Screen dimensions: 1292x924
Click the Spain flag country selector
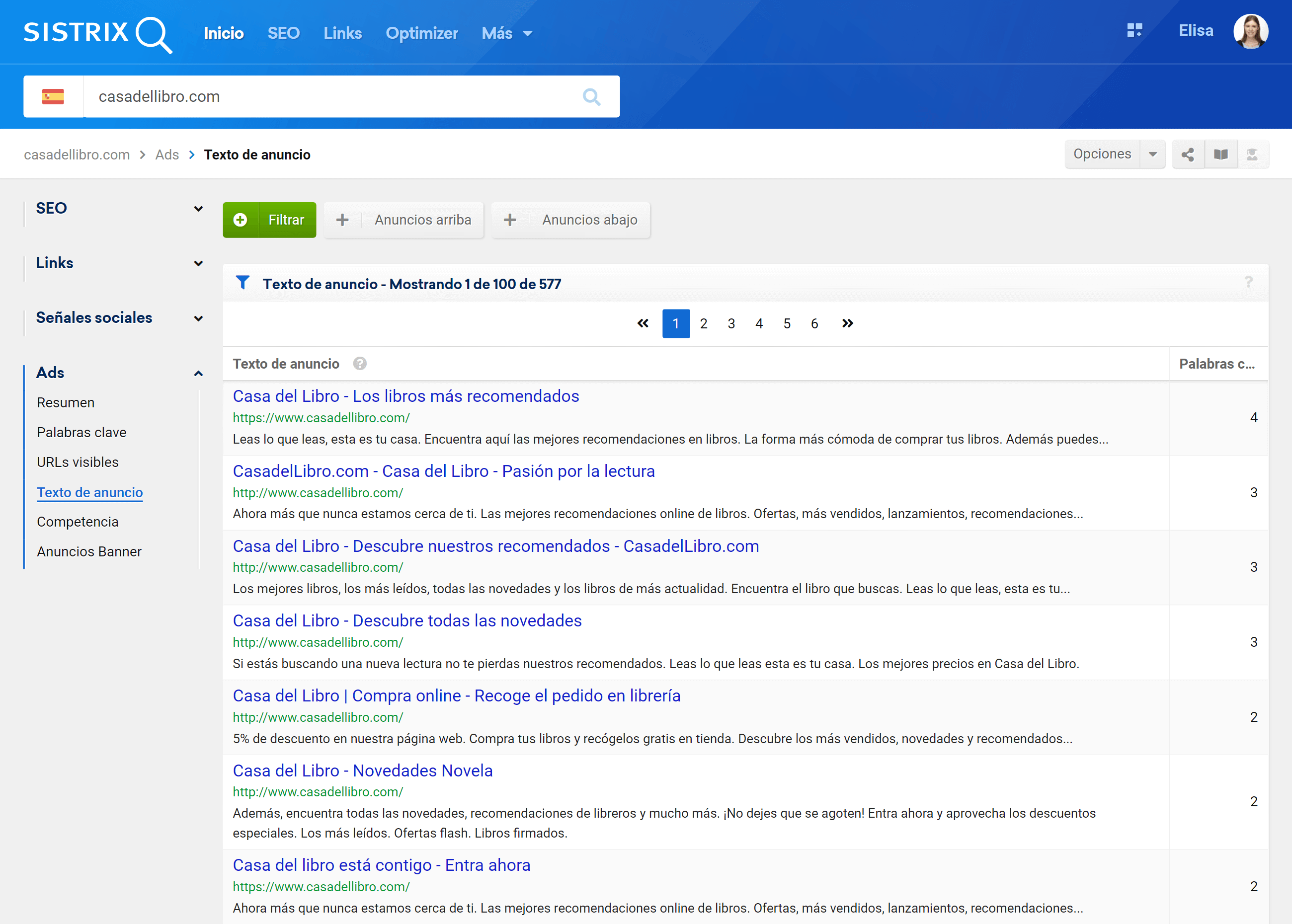(x=53, y=97)
